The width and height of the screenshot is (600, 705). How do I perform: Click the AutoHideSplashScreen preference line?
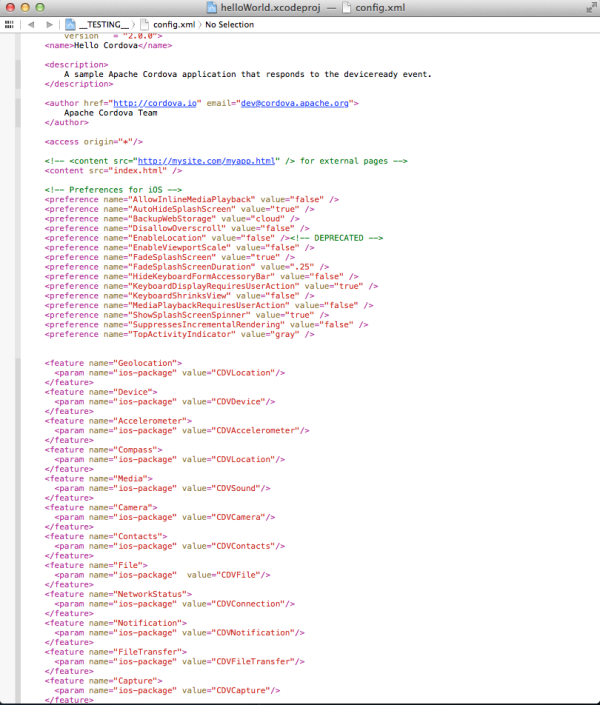pyautogui.click(x=179, y=209)
